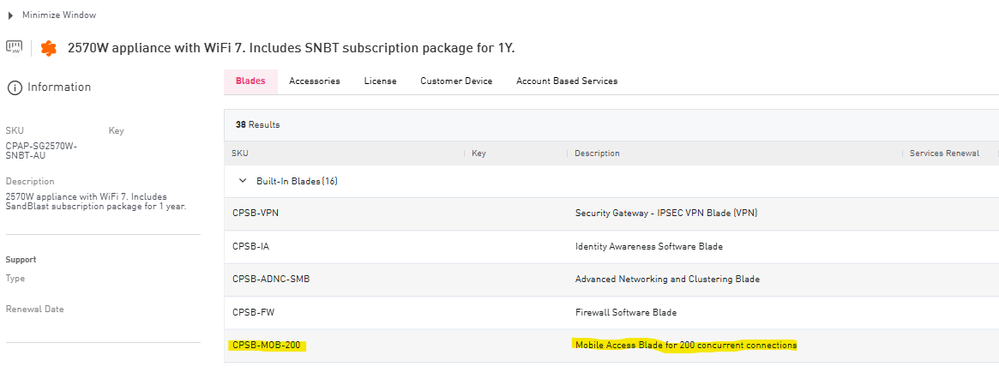
Task: Open the License tab
Action: (380, 82)
